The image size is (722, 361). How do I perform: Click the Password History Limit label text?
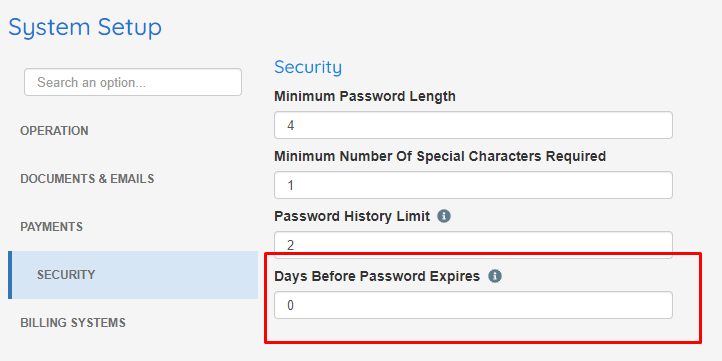point(352,216)
